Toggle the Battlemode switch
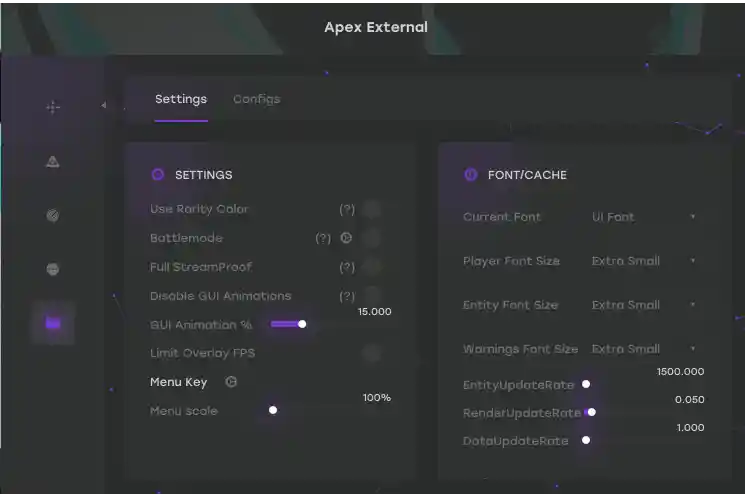745x498 pixels. coord(372,238)
